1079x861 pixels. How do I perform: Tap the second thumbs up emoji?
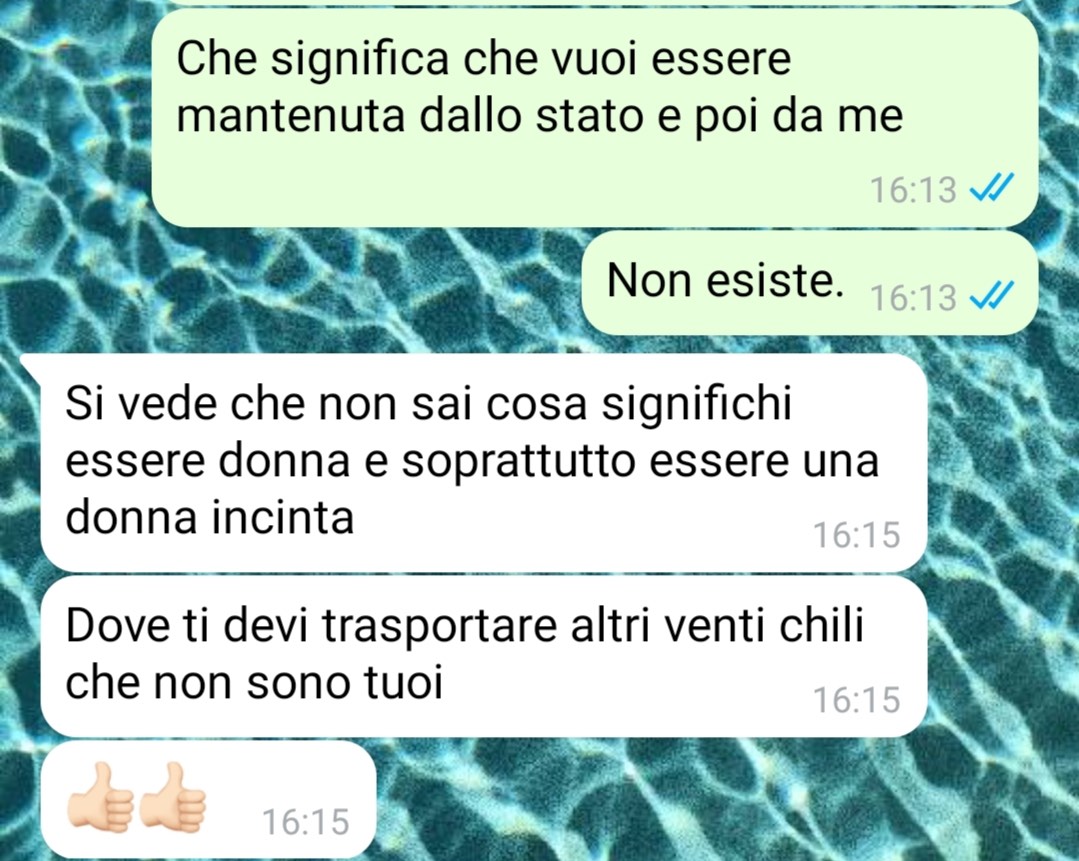pyautogui.click(x=172, y=798)
